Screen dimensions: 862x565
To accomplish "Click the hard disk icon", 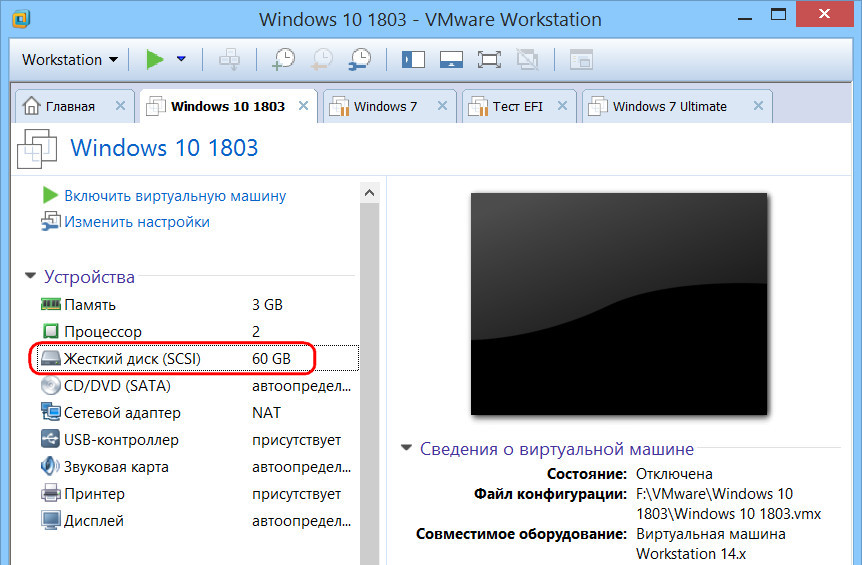I will (51, 358).
